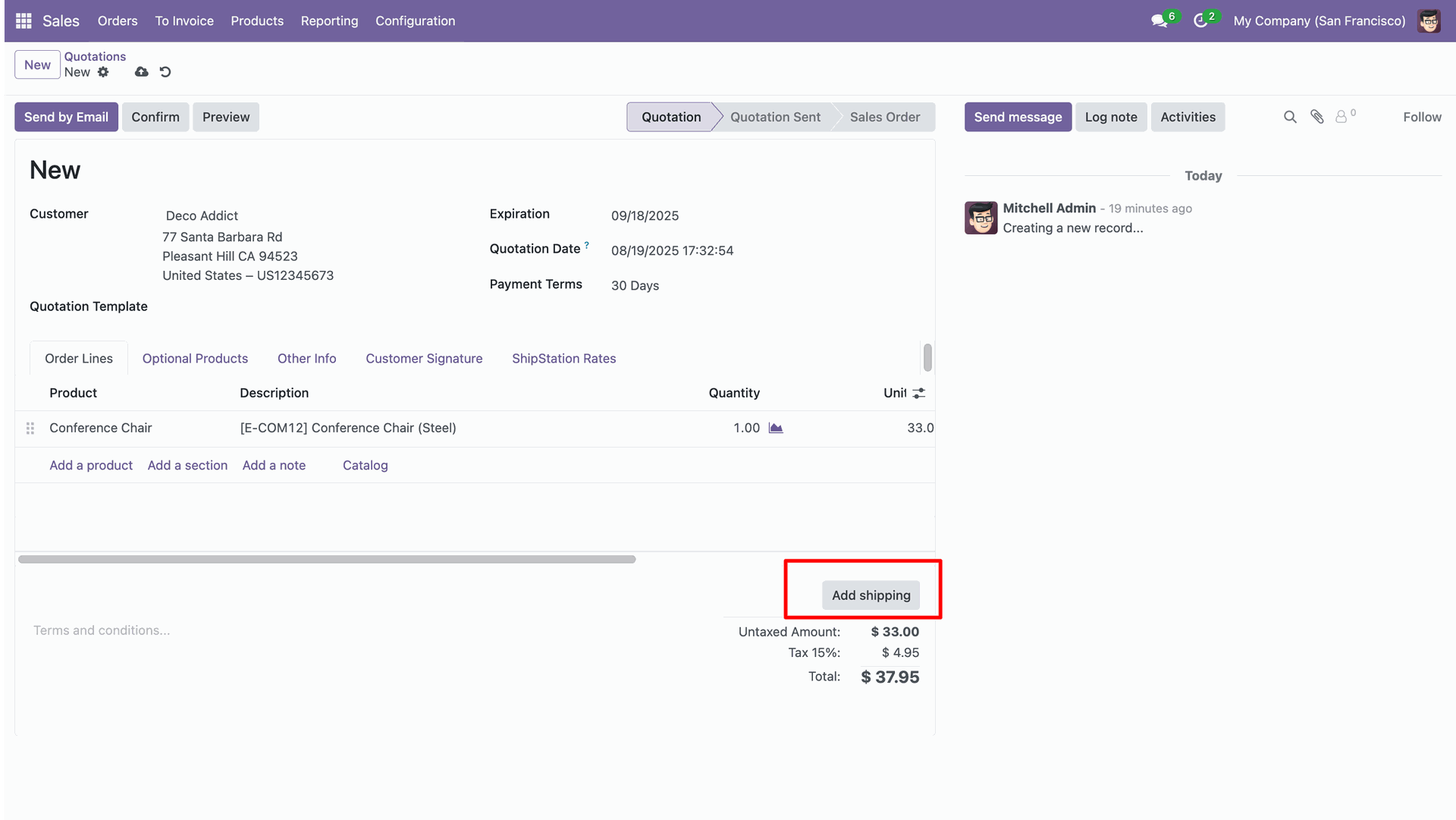
Task: Click the Add shipping button
Action: pyautogui.click(x=871, y=595)
